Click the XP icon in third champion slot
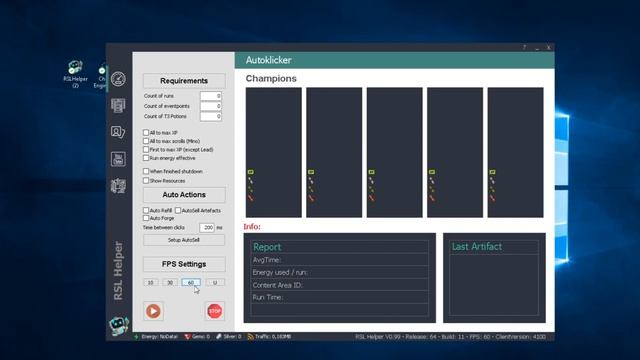 tap(371, 172)
